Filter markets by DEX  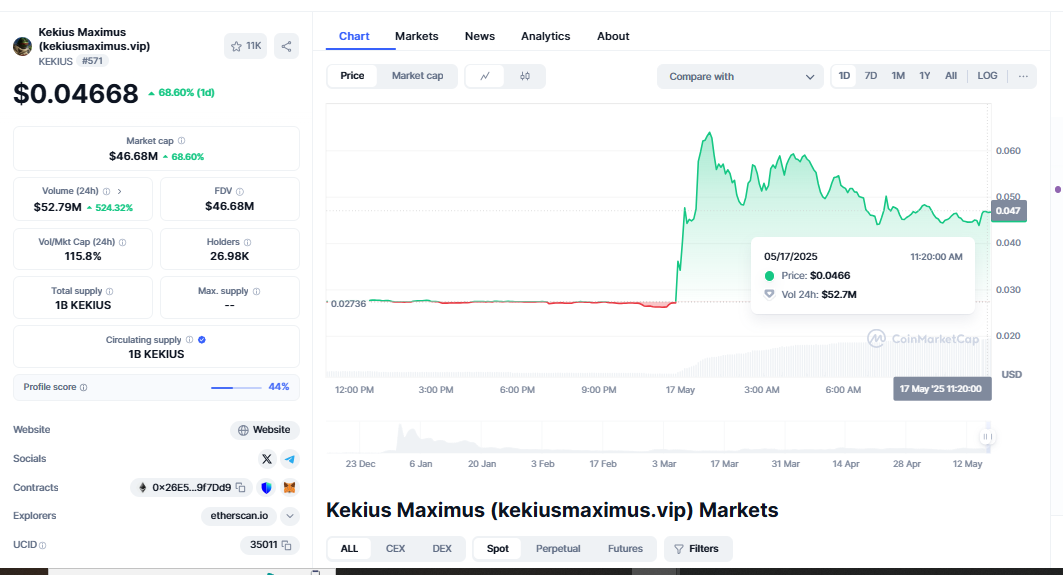pyautogui.click(x=442, y=549)
